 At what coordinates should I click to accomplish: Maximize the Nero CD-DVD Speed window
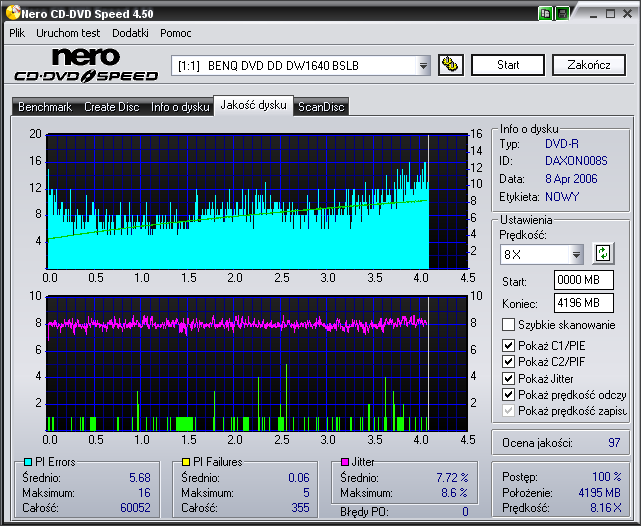[x=610, y=14]
